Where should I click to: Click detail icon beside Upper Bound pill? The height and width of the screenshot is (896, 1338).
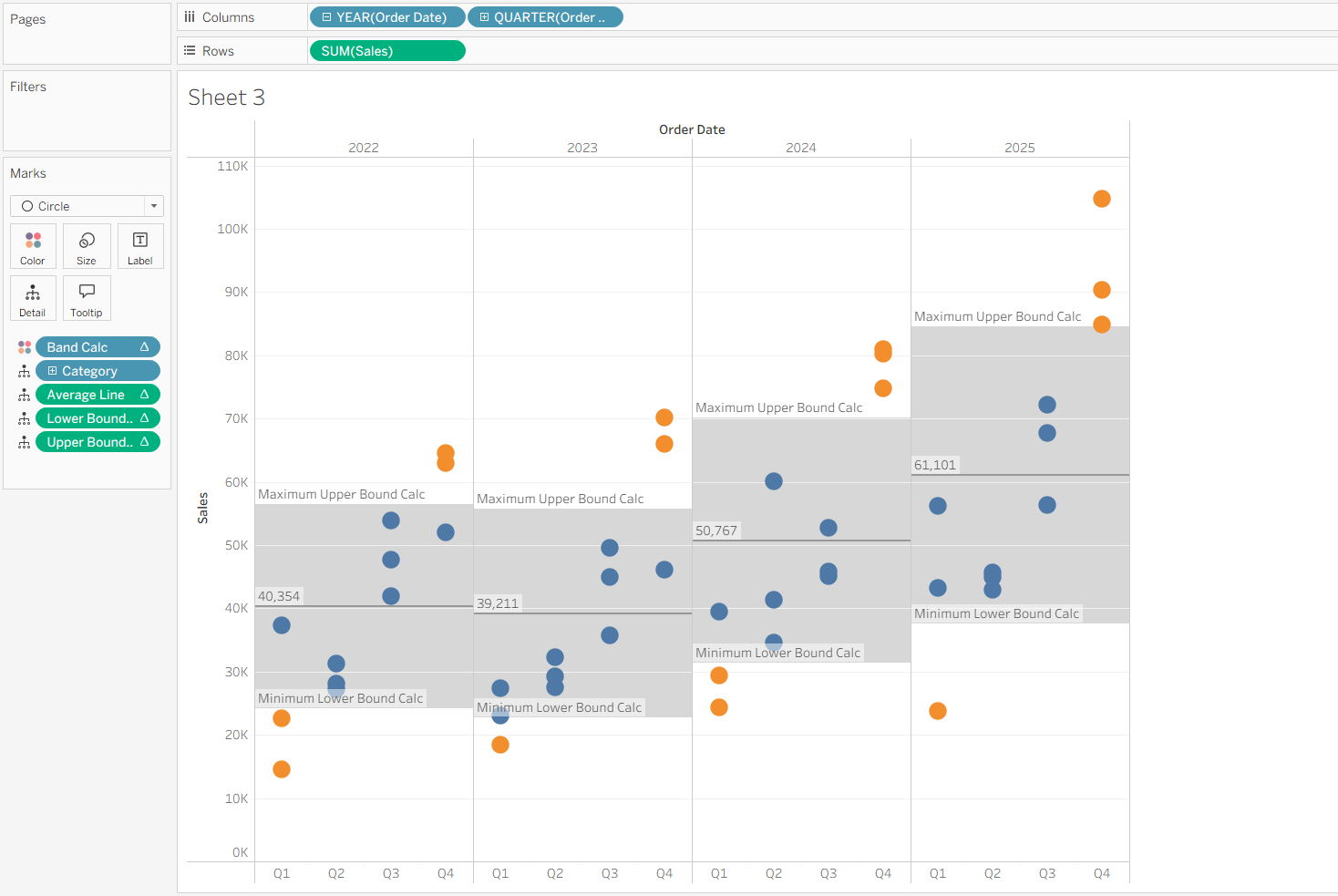coord(25,442)
